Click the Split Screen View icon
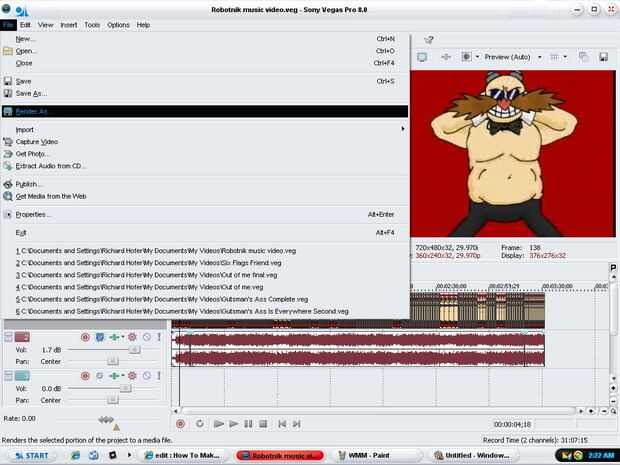Viewport: 620px width, 465px height. tap(467, 57)
